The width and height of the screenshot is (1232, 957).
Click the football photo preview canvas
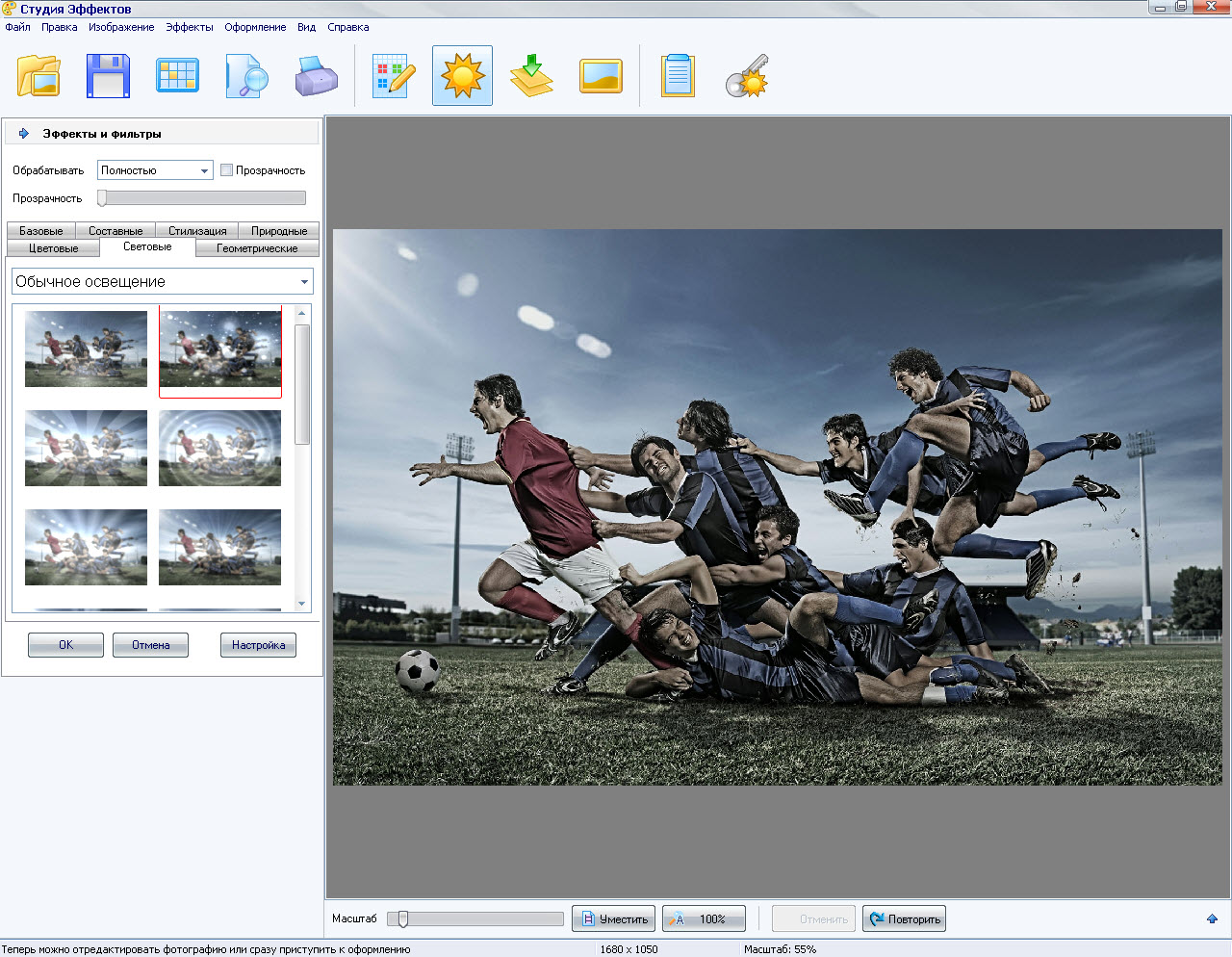777,506
